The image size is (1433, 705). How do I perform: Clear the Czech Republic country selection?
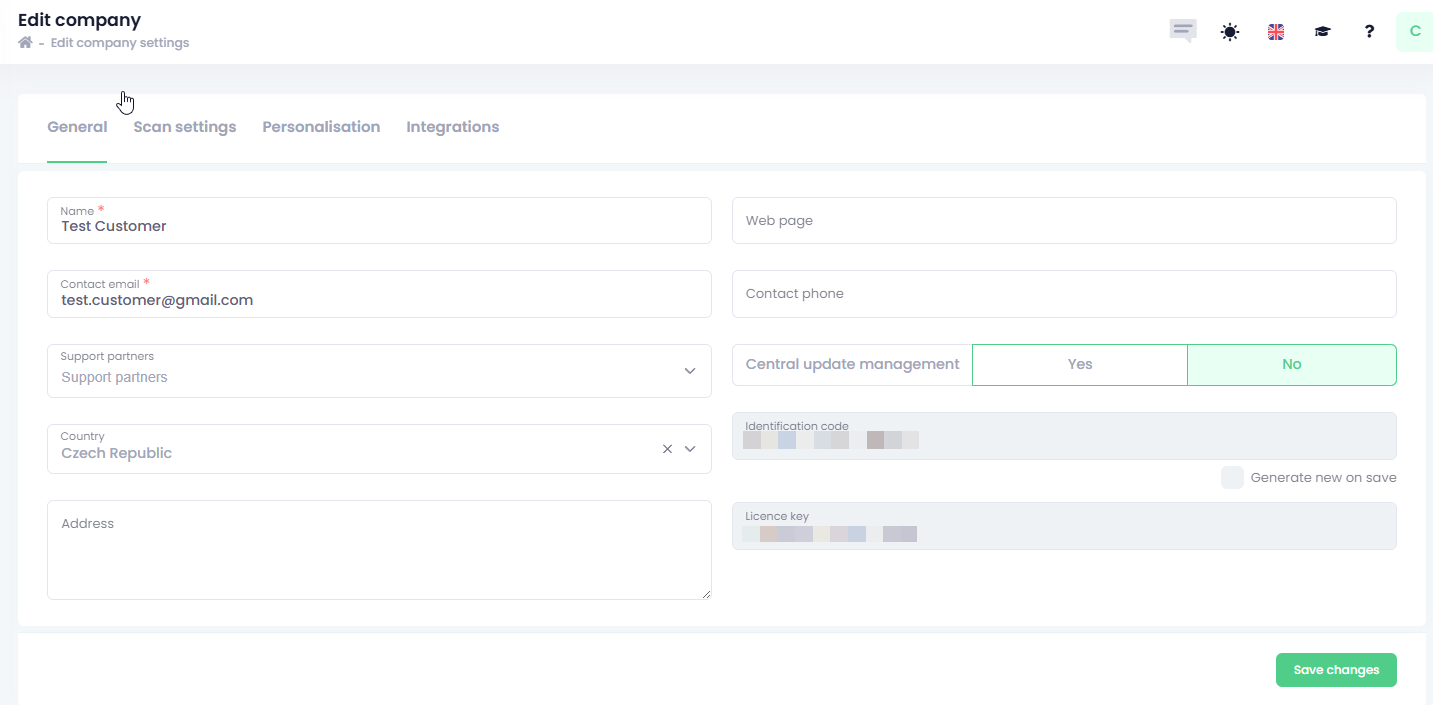click(x=667, y=449)
